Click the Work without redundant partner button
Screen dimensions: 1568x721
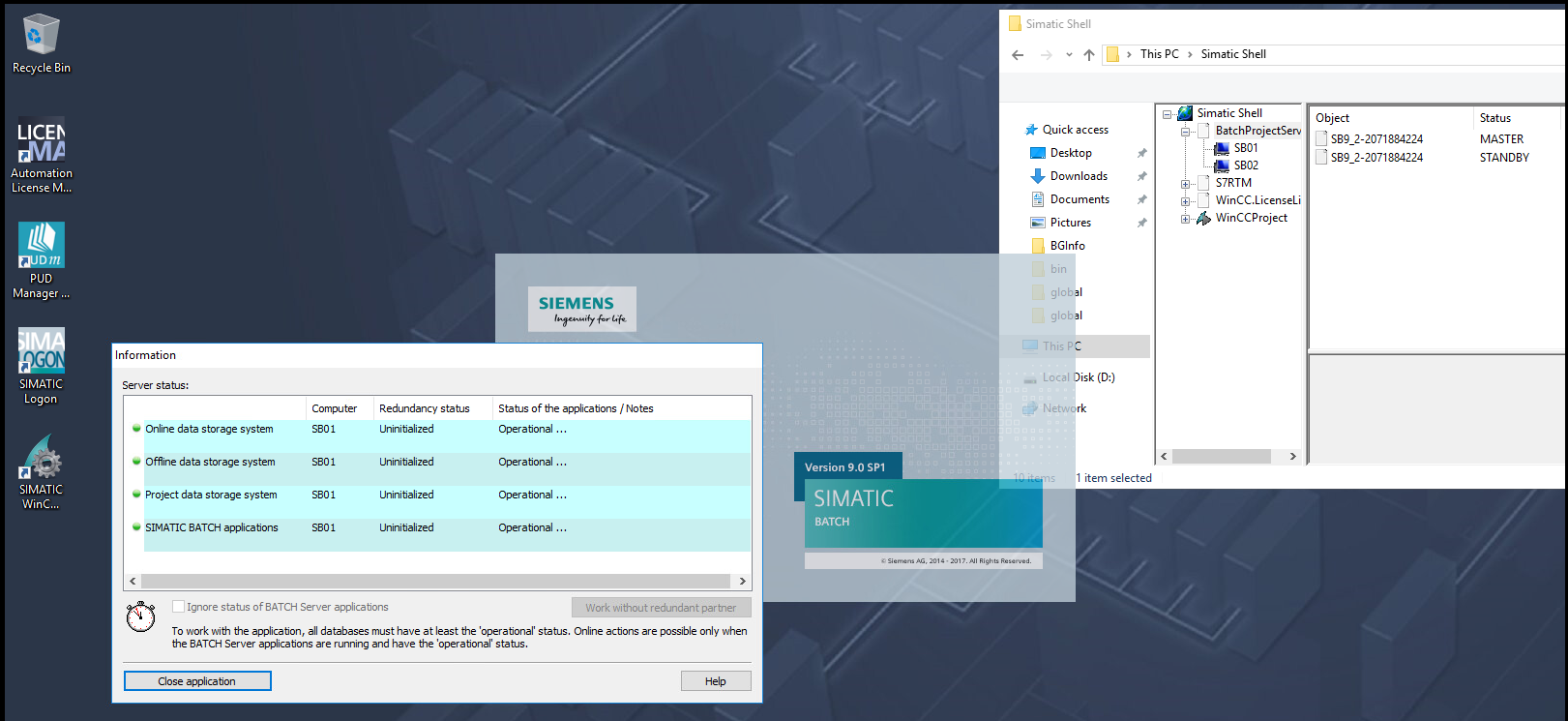tap(662, 608)
